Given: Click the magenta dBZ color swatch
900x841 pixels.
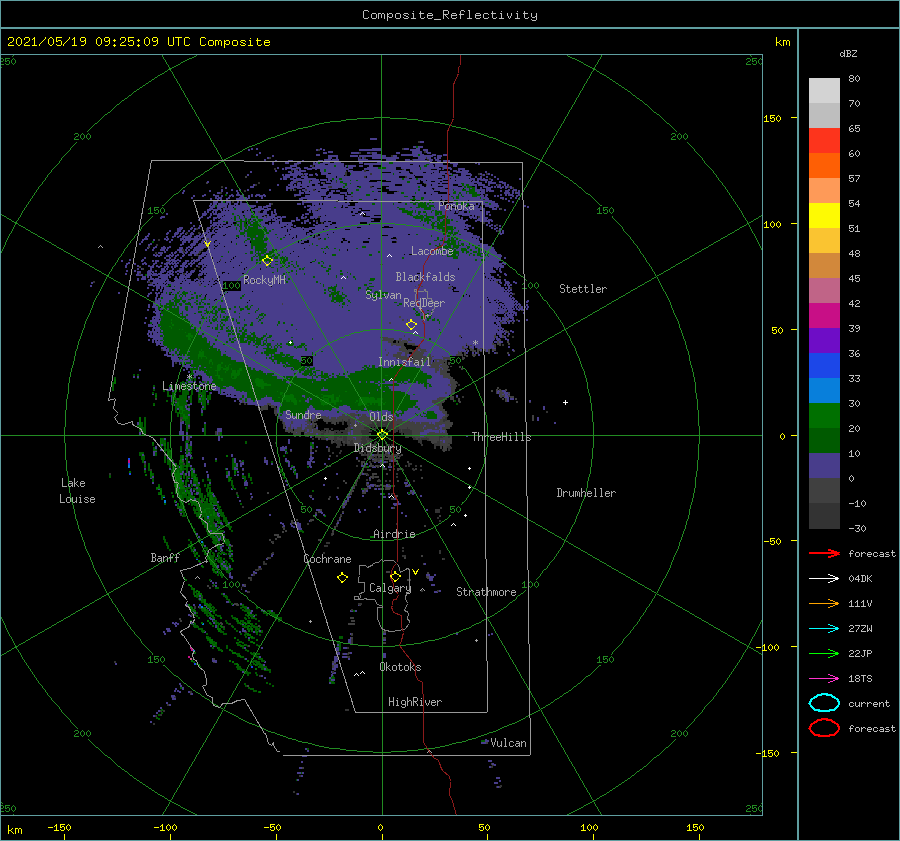Looking at the screenshot, I should [824, 316].
